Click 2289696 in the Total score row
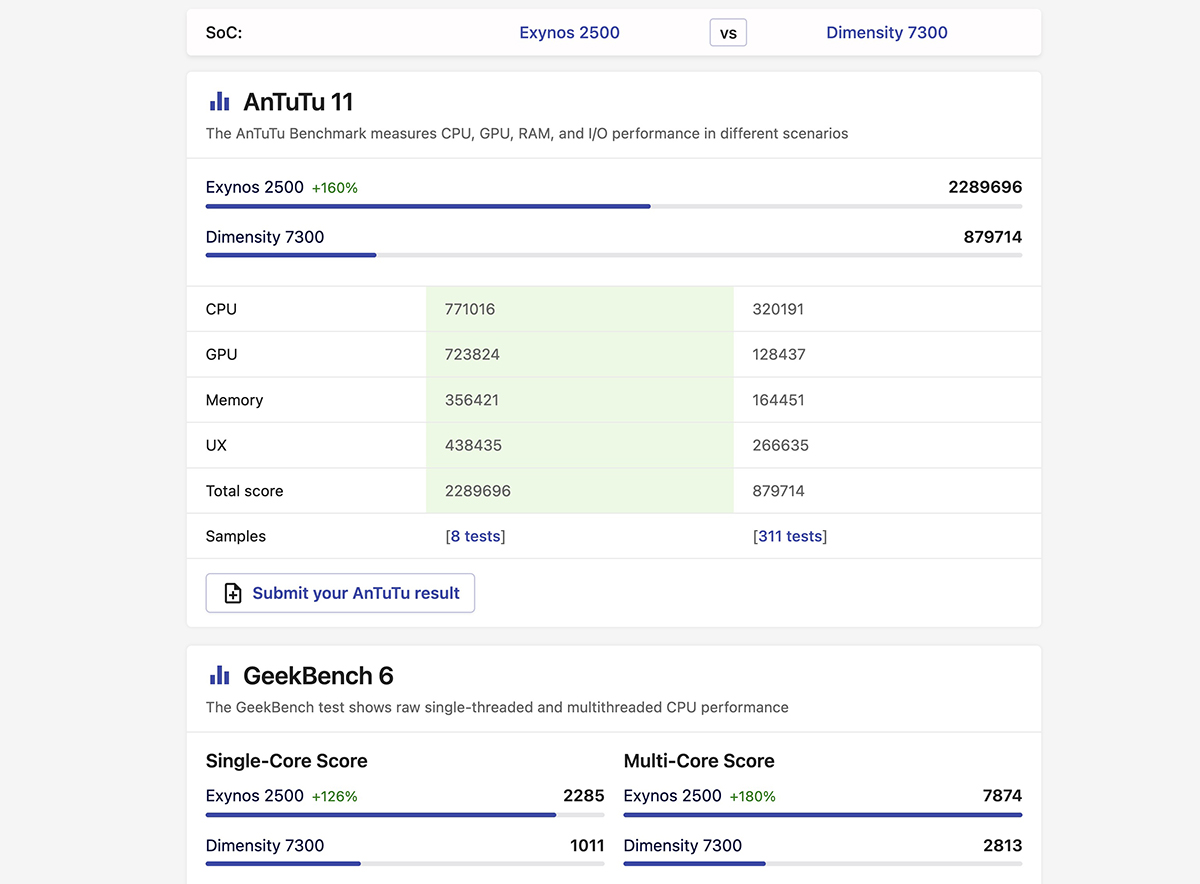Viewport: 1200px width, 884px height. click(x=478, y=491)
